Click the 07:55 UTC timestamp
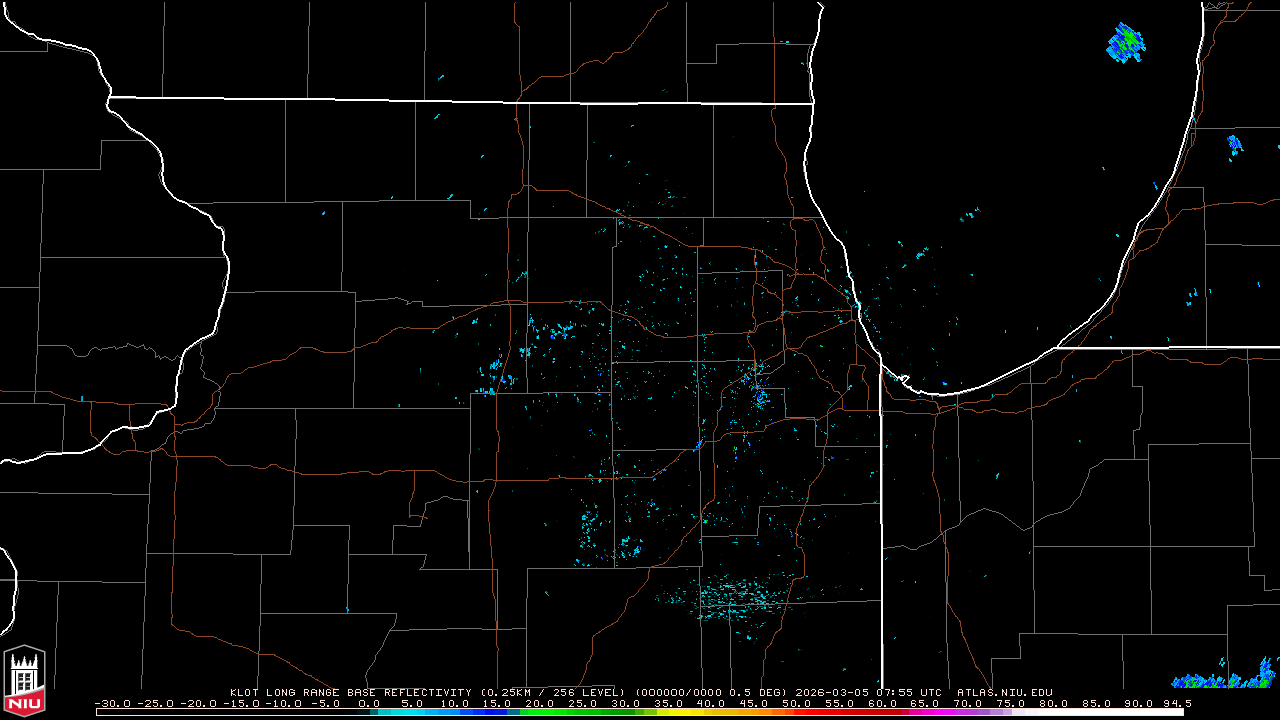The image size is (1280, 720). point(910,692)
